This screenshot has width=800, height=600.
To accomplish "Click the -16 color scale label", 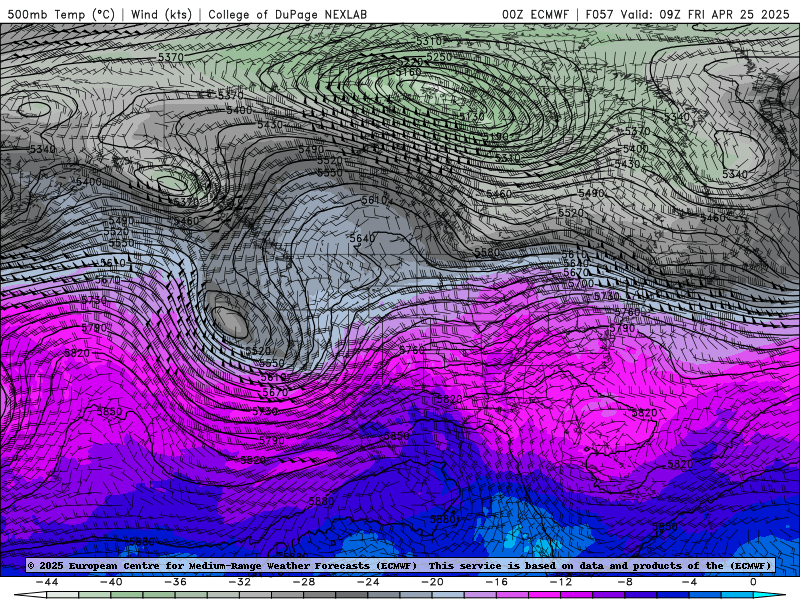I will 497,582.
